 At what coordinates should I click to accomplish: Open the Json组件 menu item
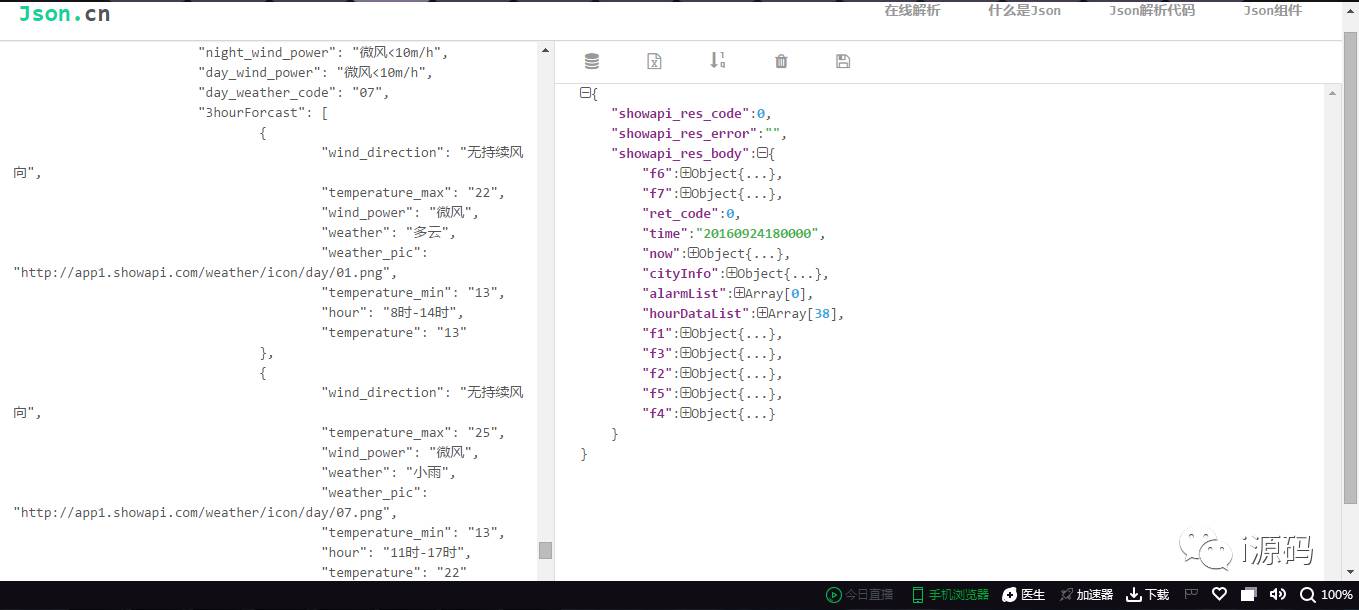1272,10
